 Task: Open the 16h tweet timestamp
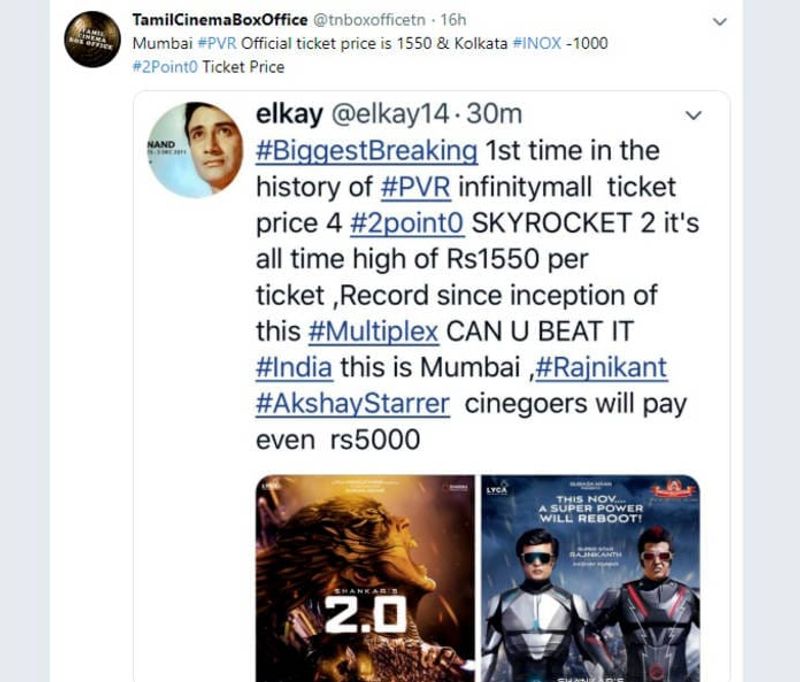[x=453, y=20]
